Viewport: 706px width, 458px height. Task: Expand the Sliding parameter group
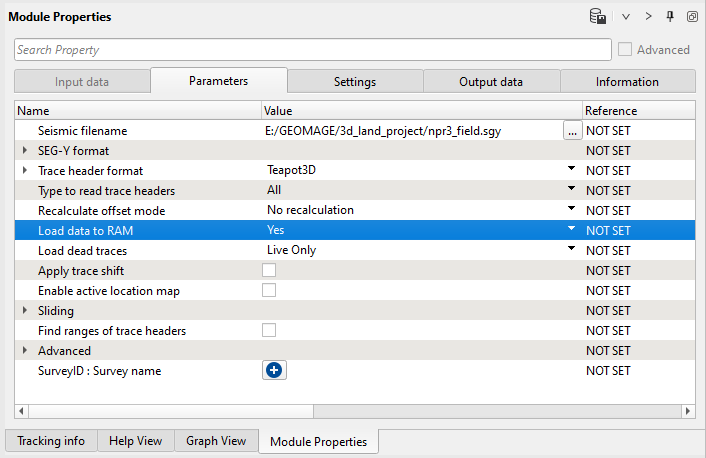pos(25,311)
